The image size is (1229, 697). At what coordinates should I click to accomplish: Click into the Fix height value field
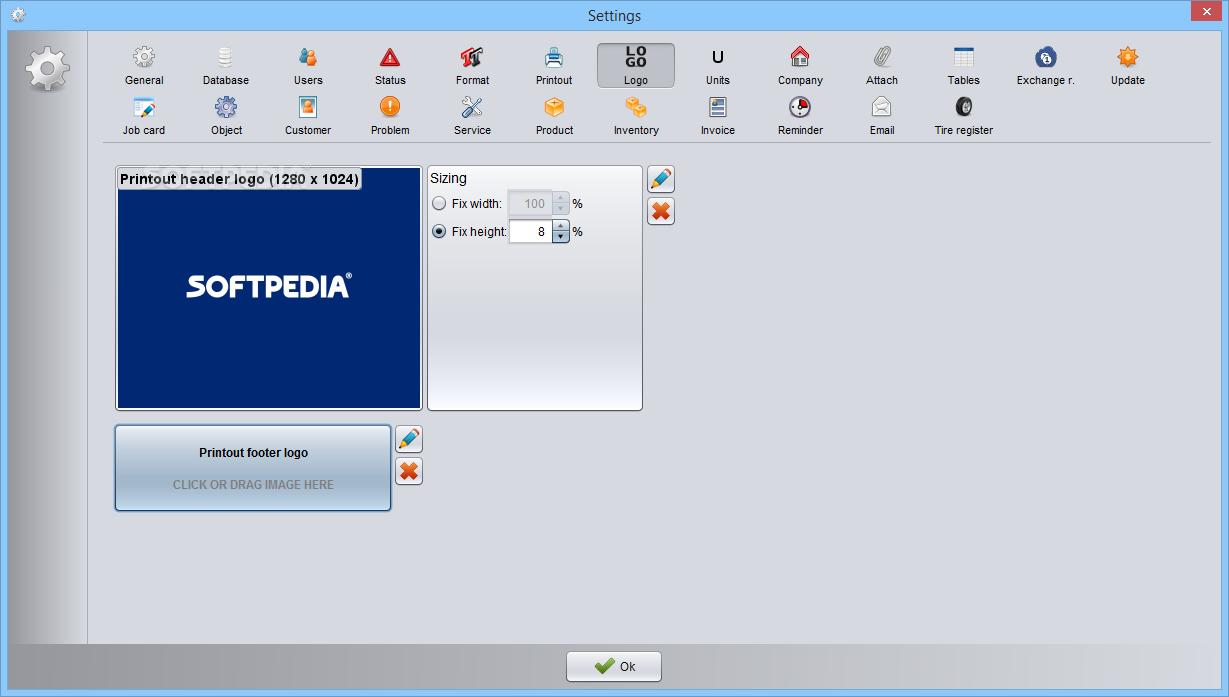[x=531, y=232]
